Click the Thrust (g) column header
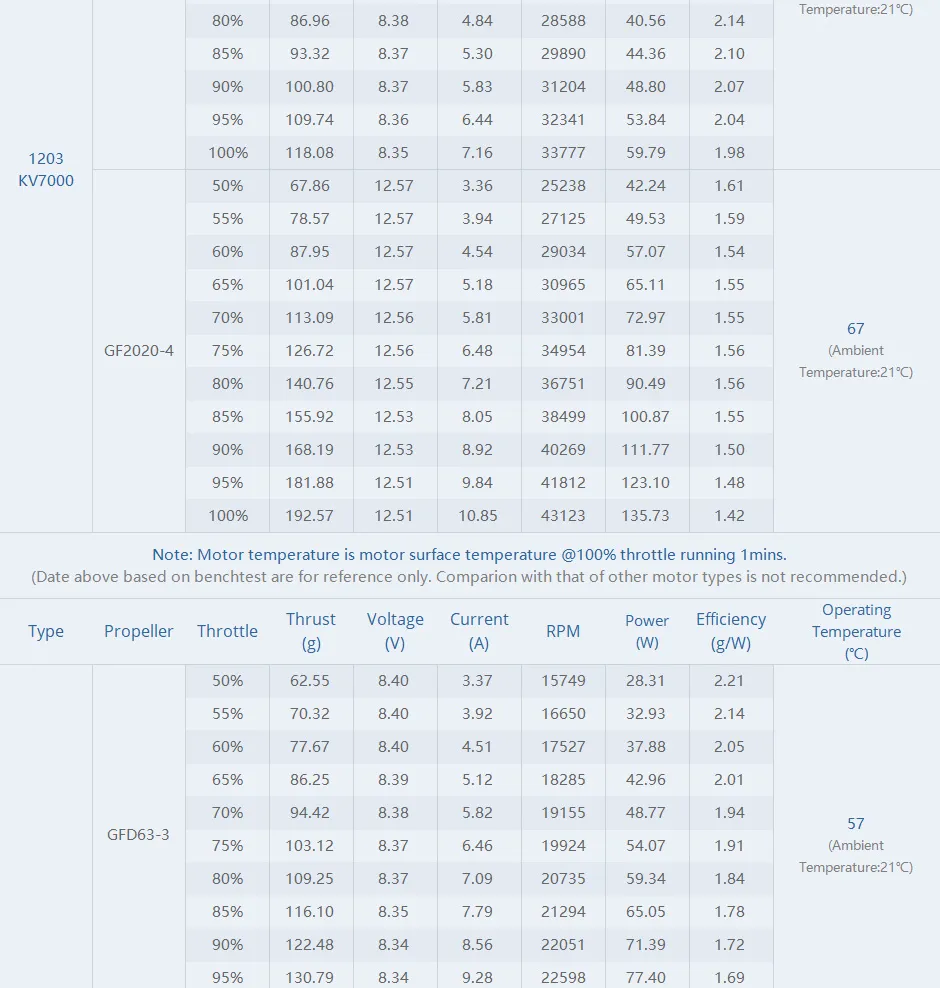The height and width of the screenshot is (988, 940). point(311,631)
